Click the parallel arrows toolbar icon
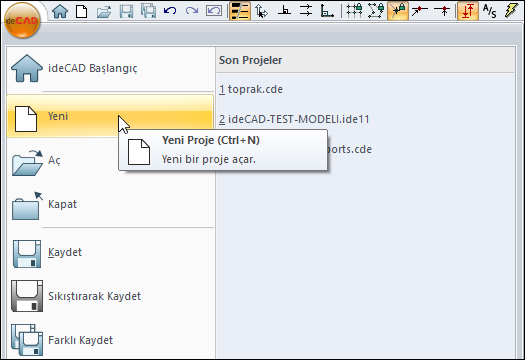 tap(306, 11)
